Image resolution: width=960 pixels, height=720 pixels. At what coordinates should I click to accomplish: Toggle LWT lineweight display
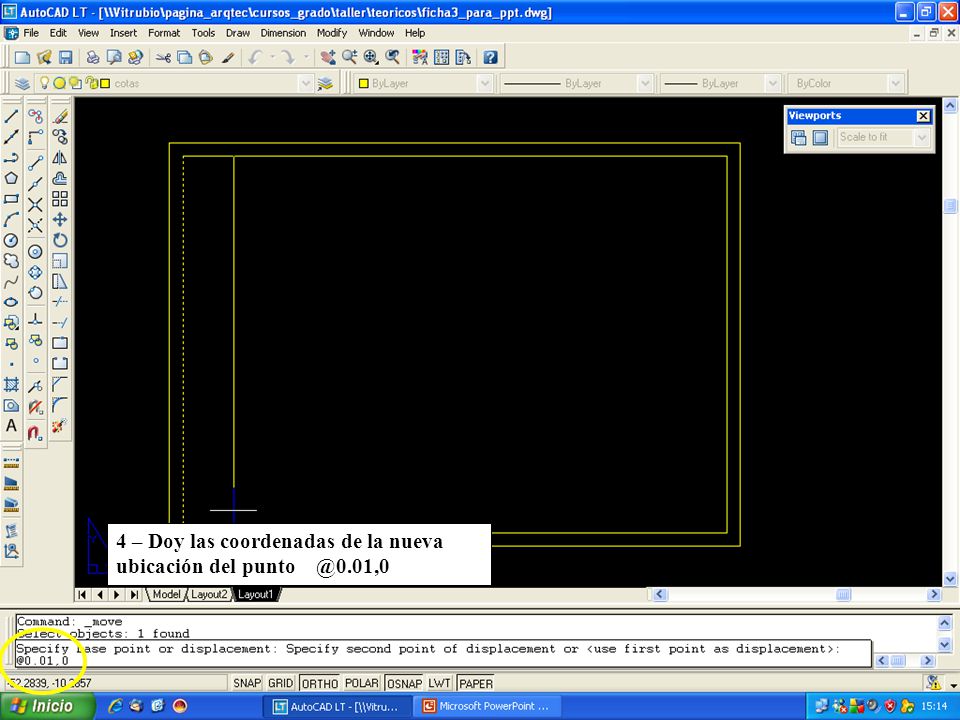[x=440, y=683]
